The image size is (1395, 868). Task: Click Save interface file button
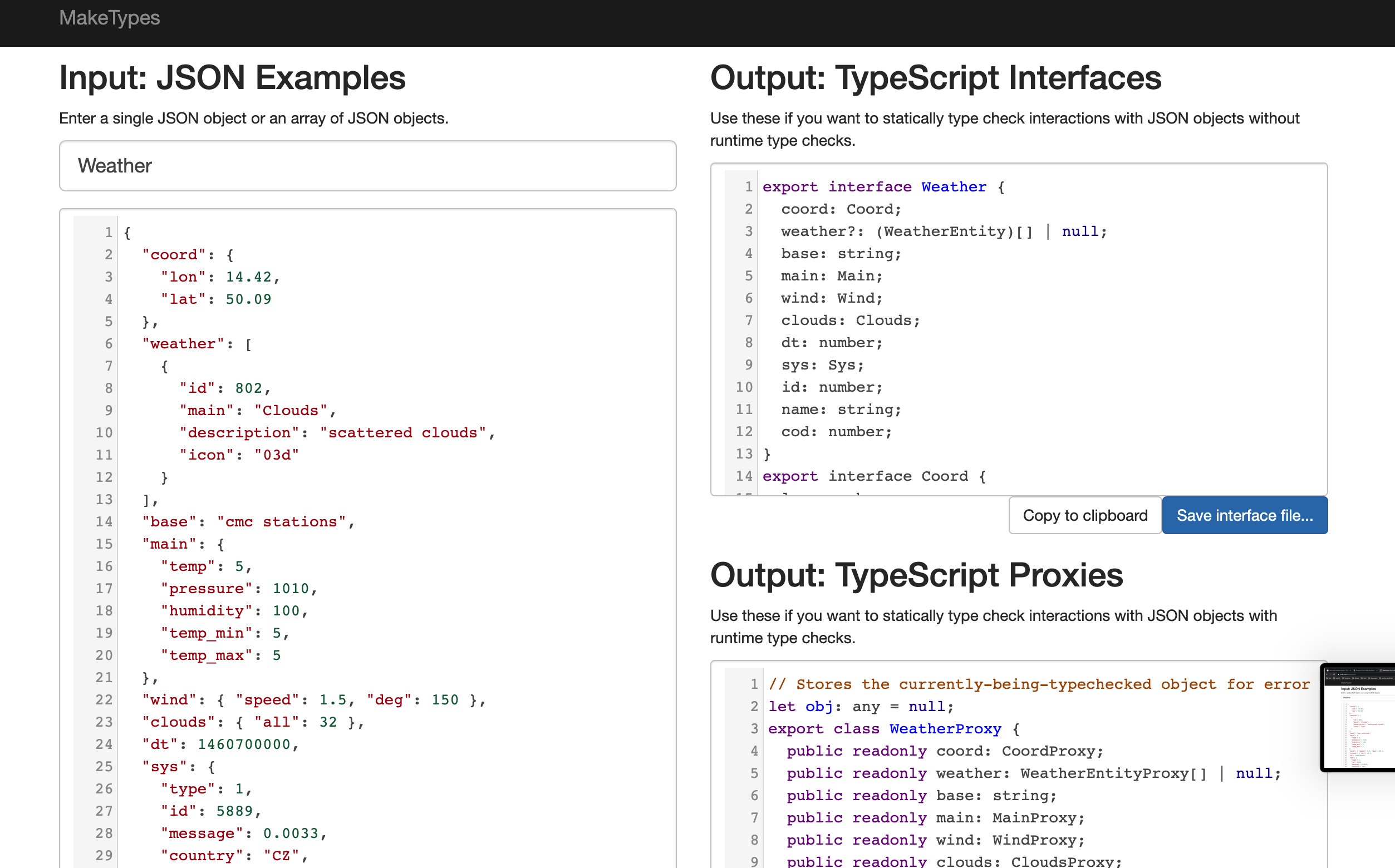(1244, 516)
